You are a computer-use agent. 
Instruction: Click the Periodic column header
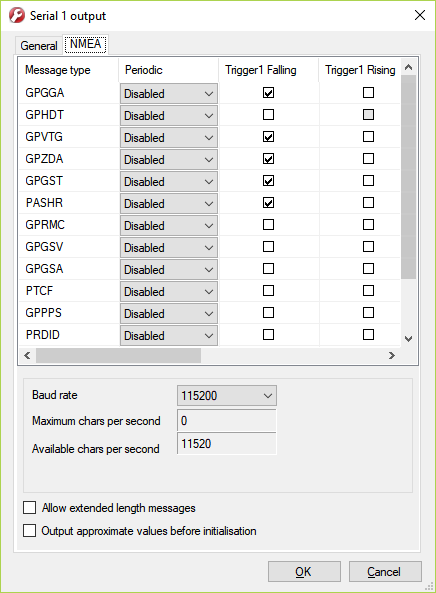coord(169,70)
